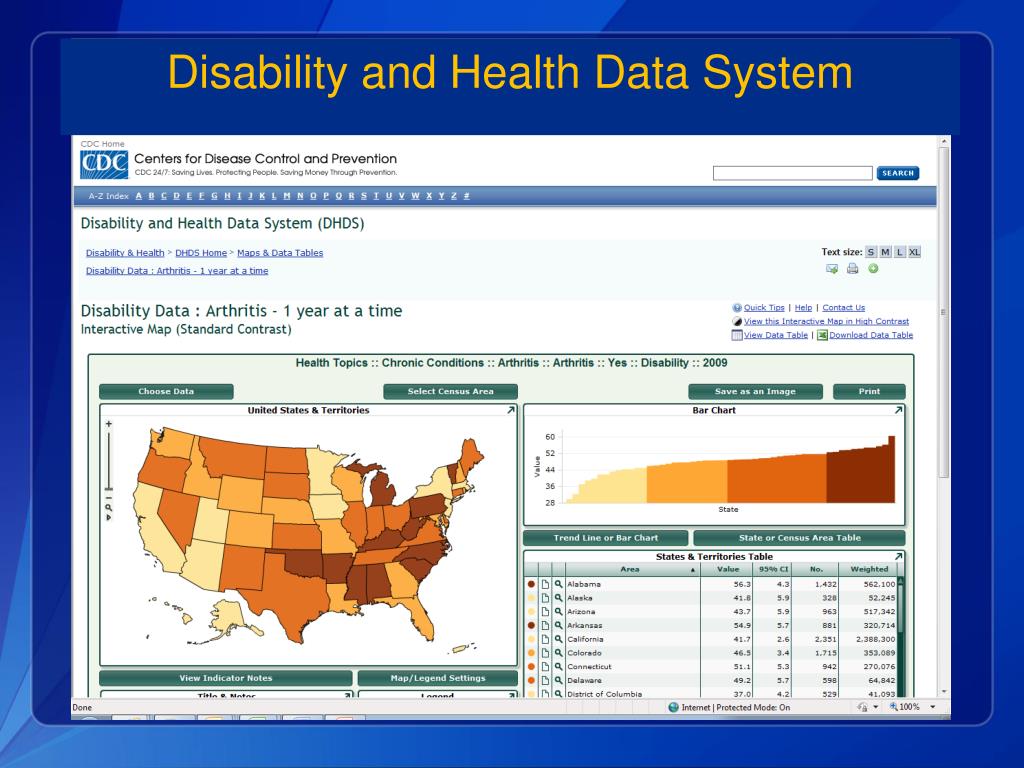Open Map/Legend Settings

(x=438, y=678)
